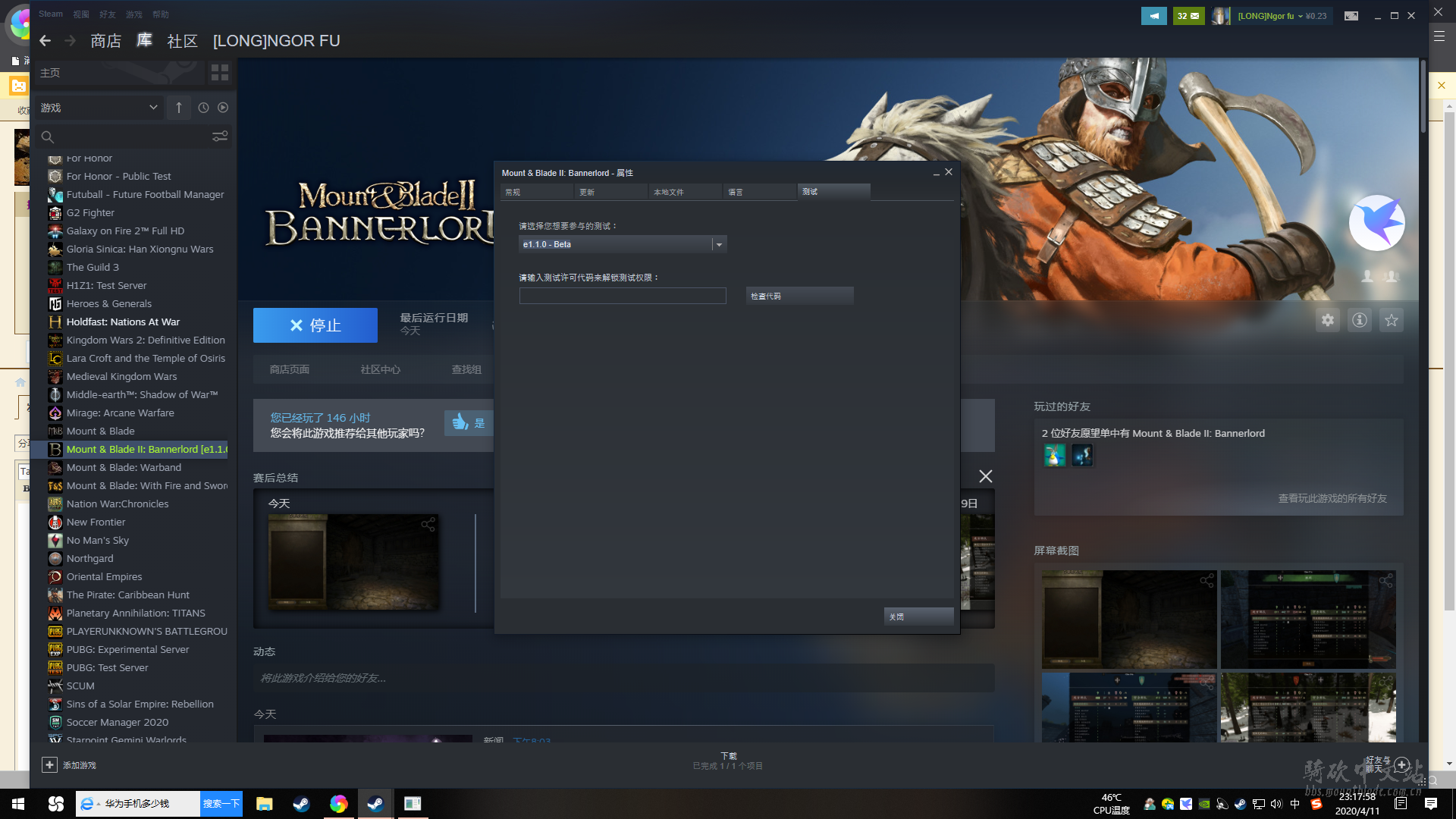Open the second friend avatar in the wishlist
1456x819 pixels.
(x=1082, y=455)
